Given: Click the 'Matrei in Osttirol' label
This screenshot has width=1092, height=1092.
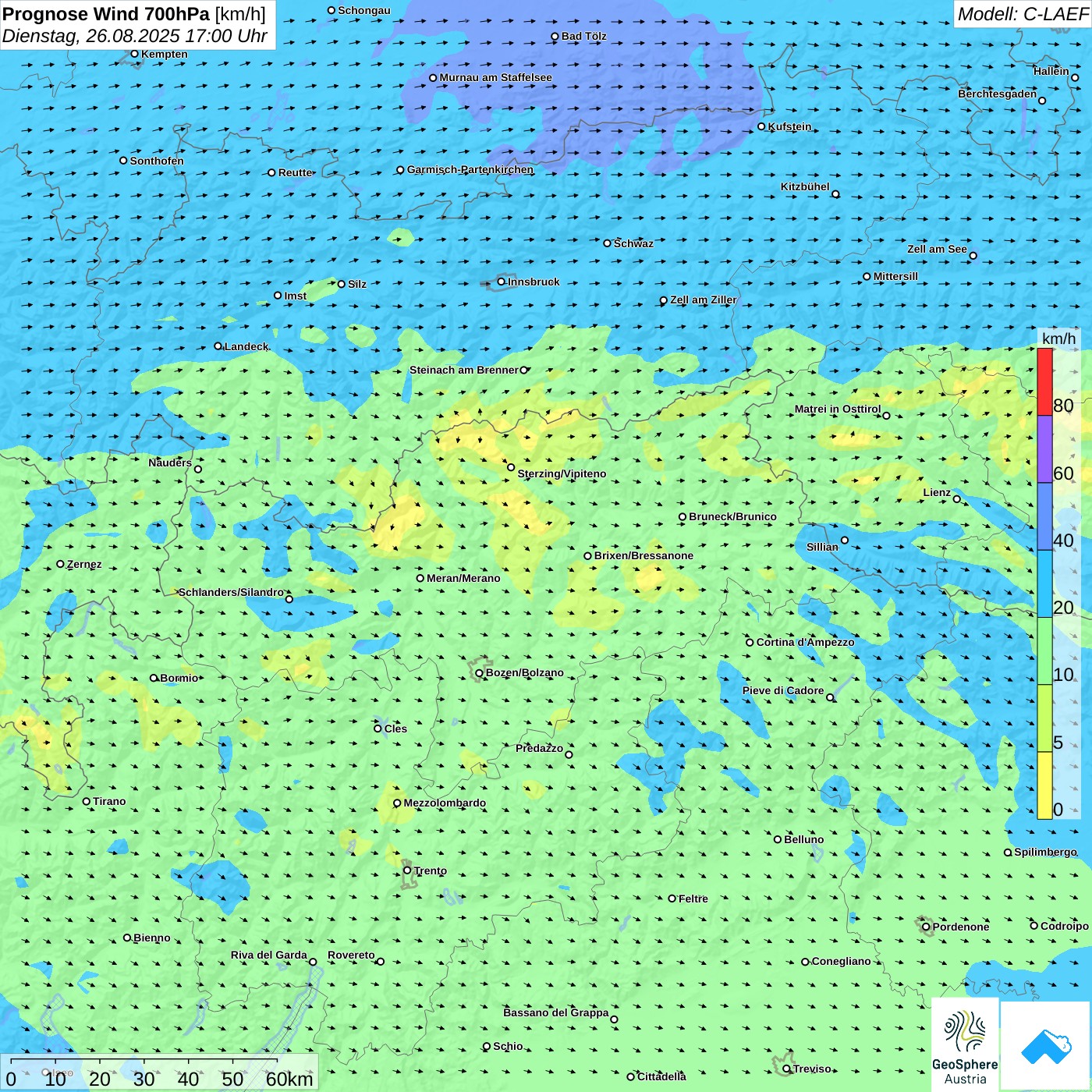Looking at the screenshot, I should (838, 409).
